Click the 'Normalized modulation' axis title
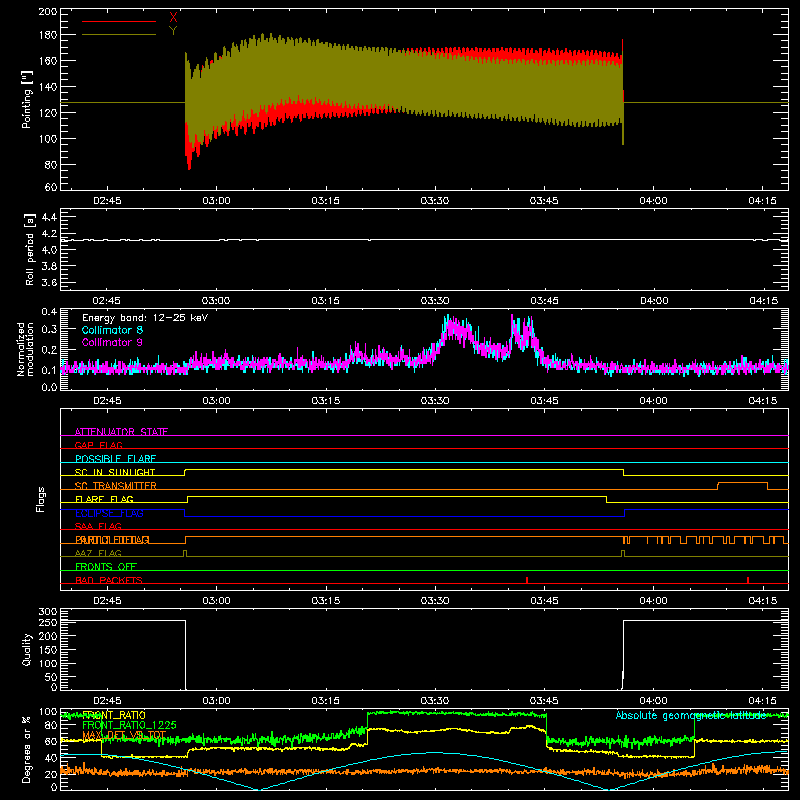This screenshot has height=800, width=800. point(26,349)
